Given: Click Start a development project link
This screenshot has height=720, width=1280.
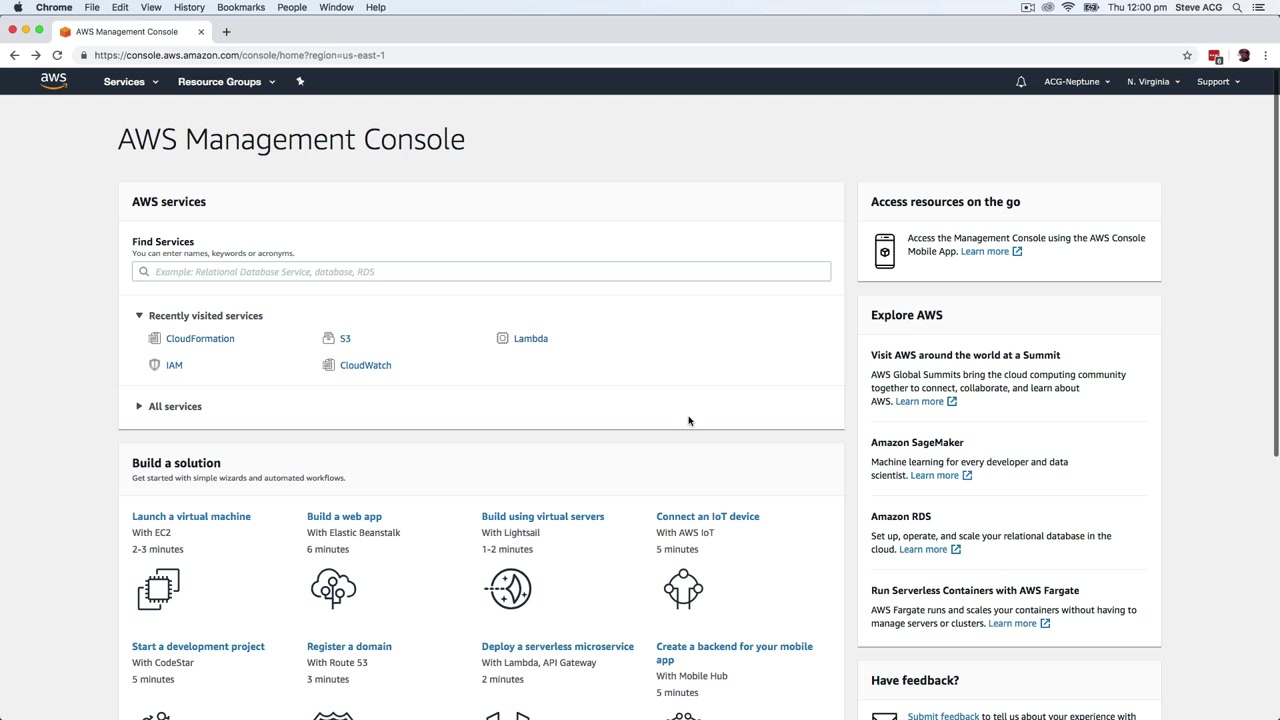Looking at the screenshot, I should point(198,647).
